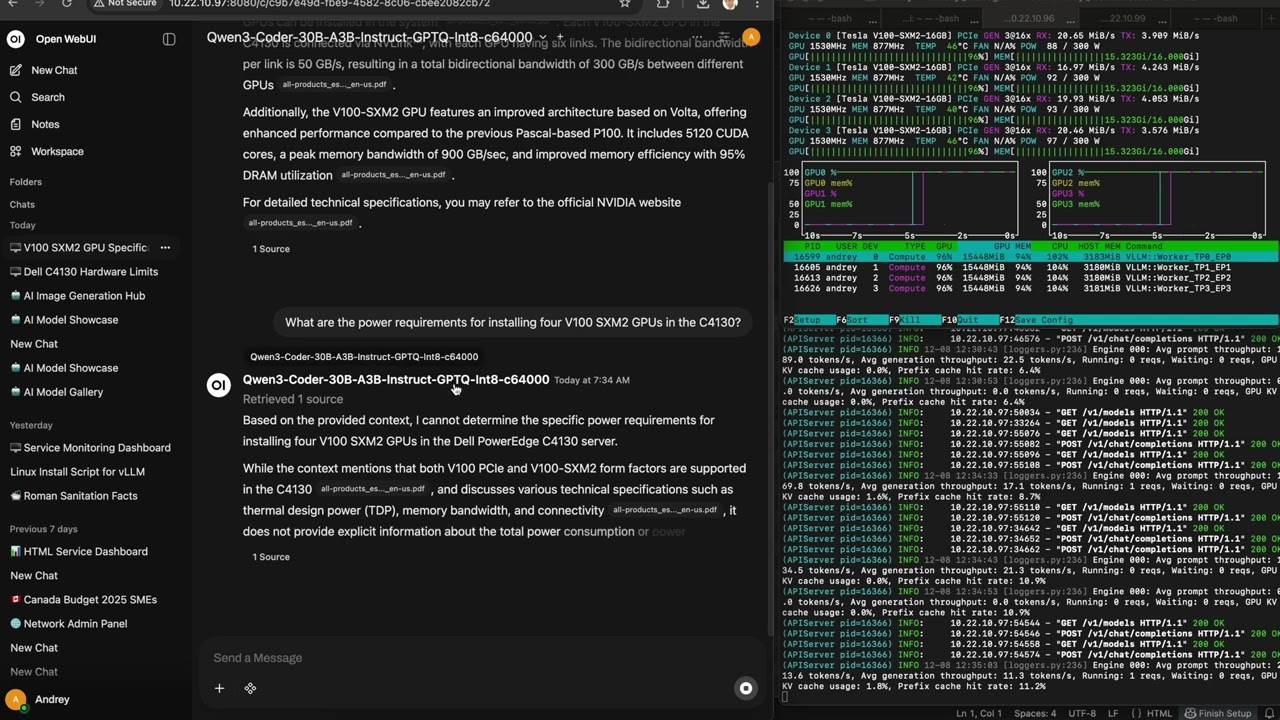The width and height of the screenshot is (1280, 720).
Task: Click the plus attach icon in message box
Action: pyautogui.click(x=219, y=688)
